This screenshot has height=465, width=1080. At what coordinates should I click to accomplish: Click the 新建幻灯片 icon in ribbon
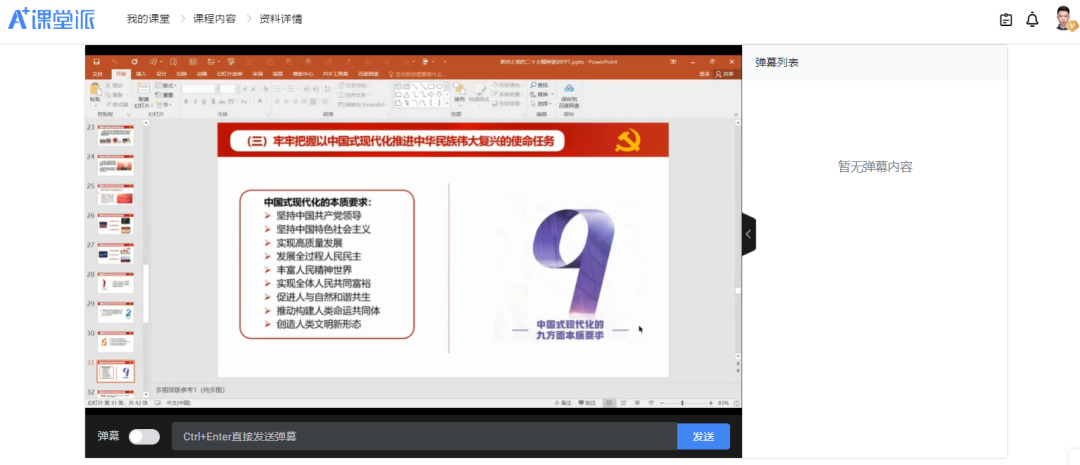coord(143,93)
